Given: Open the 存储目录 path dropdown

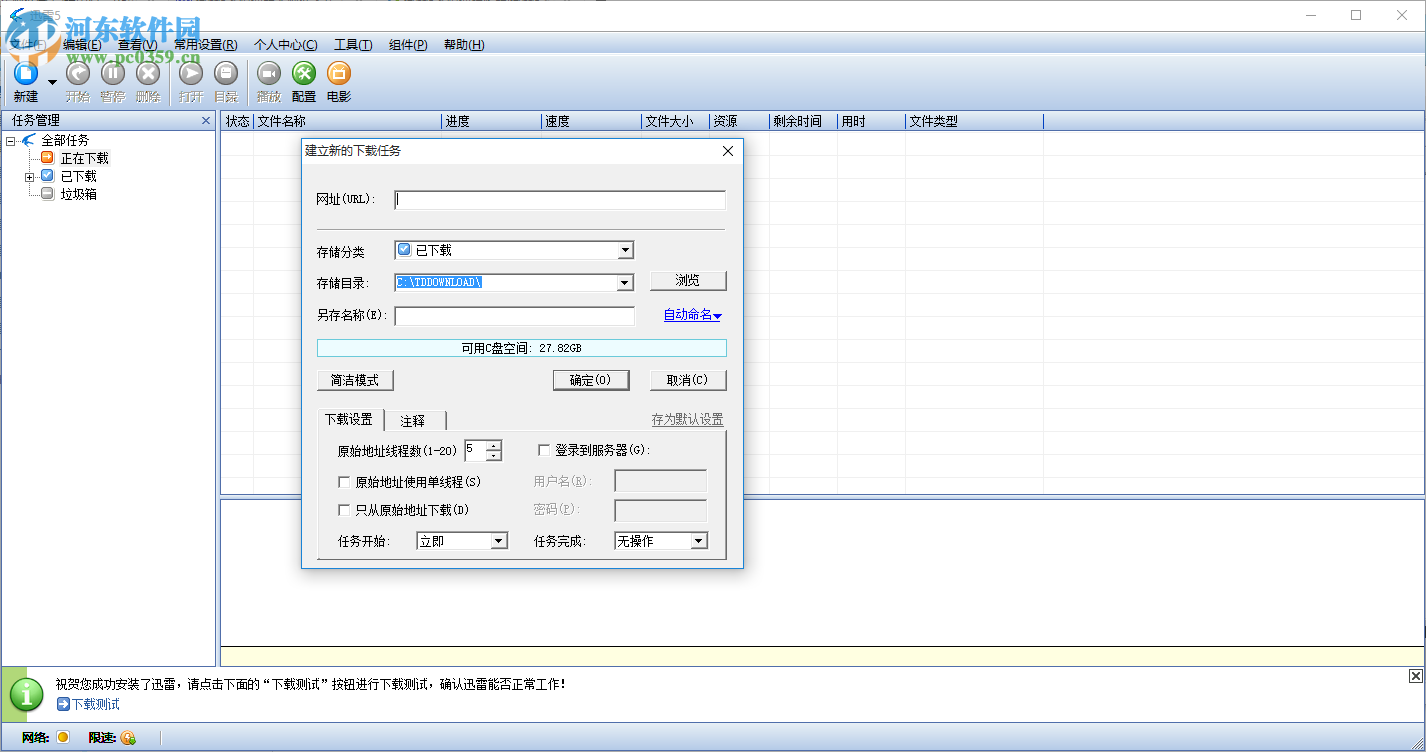Looking at the screenshot, I should tap(625, 283).
